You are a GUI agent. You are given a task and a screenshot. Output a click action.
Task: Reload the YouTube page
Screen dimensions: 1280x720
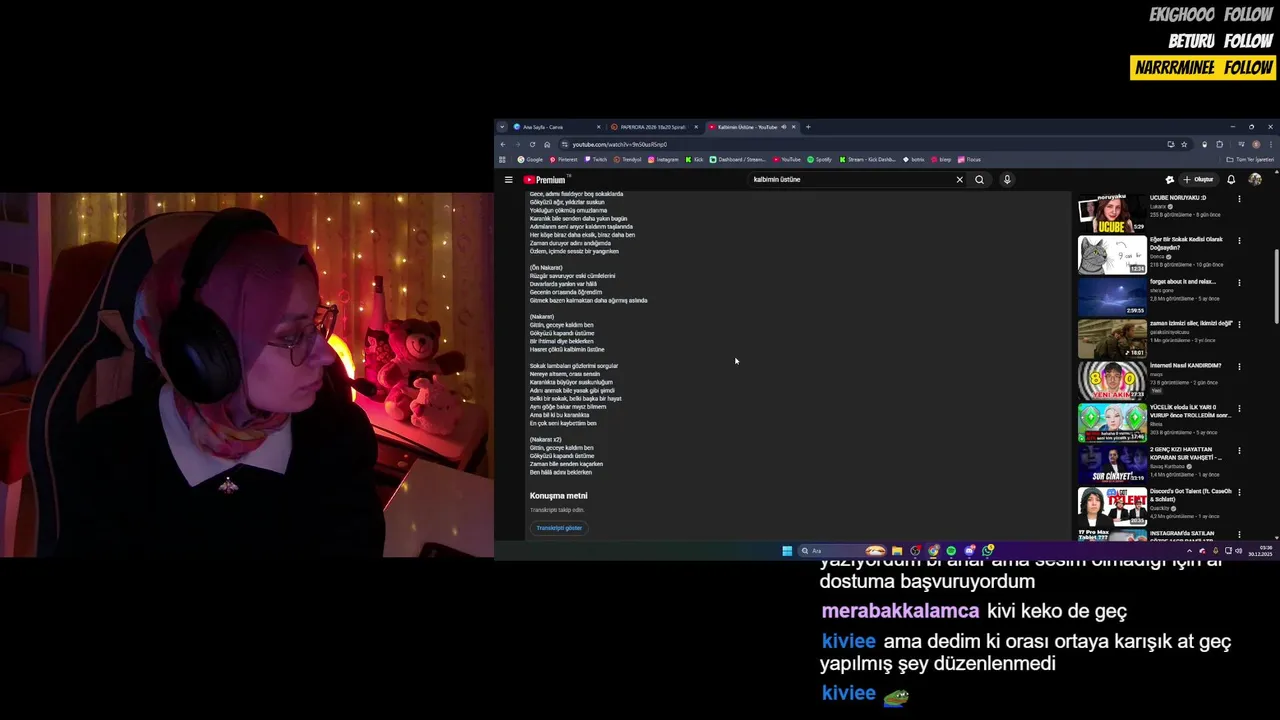[532, 144]
